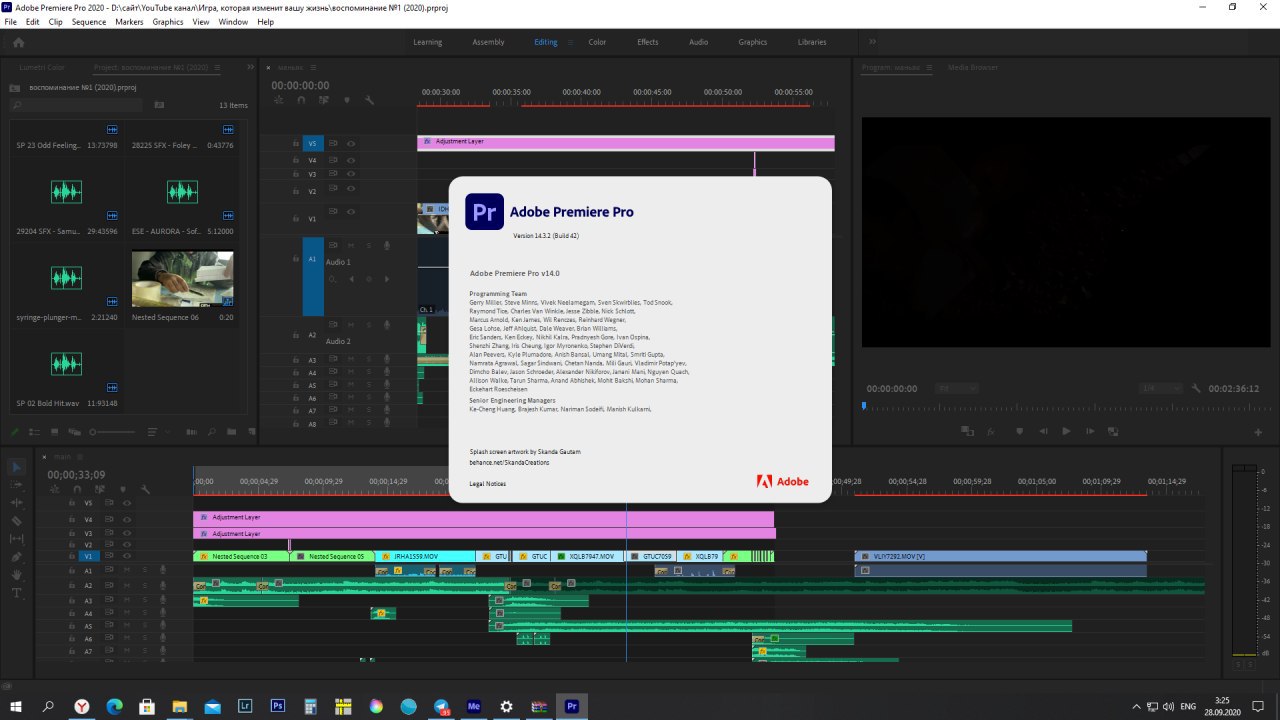This screenshot has width=1280, height=720.
Task: Activate the Selection arrow tool
Action: 17,467
